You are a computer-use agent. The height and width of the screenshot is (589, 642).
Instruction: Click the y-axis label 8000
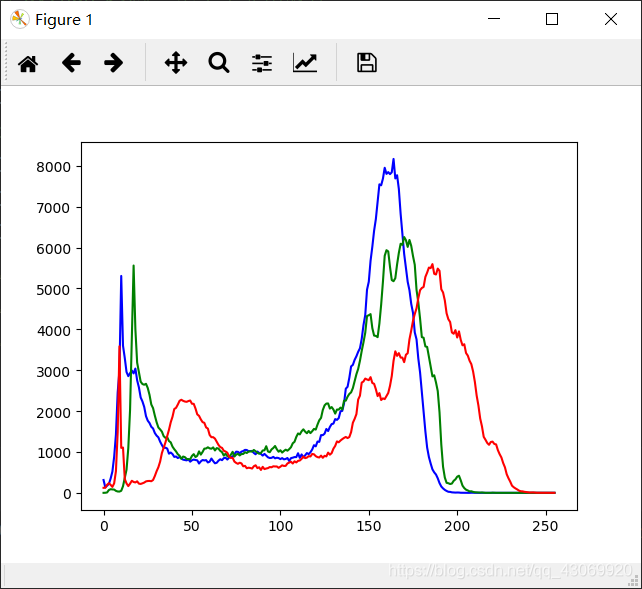pos(54,167)
